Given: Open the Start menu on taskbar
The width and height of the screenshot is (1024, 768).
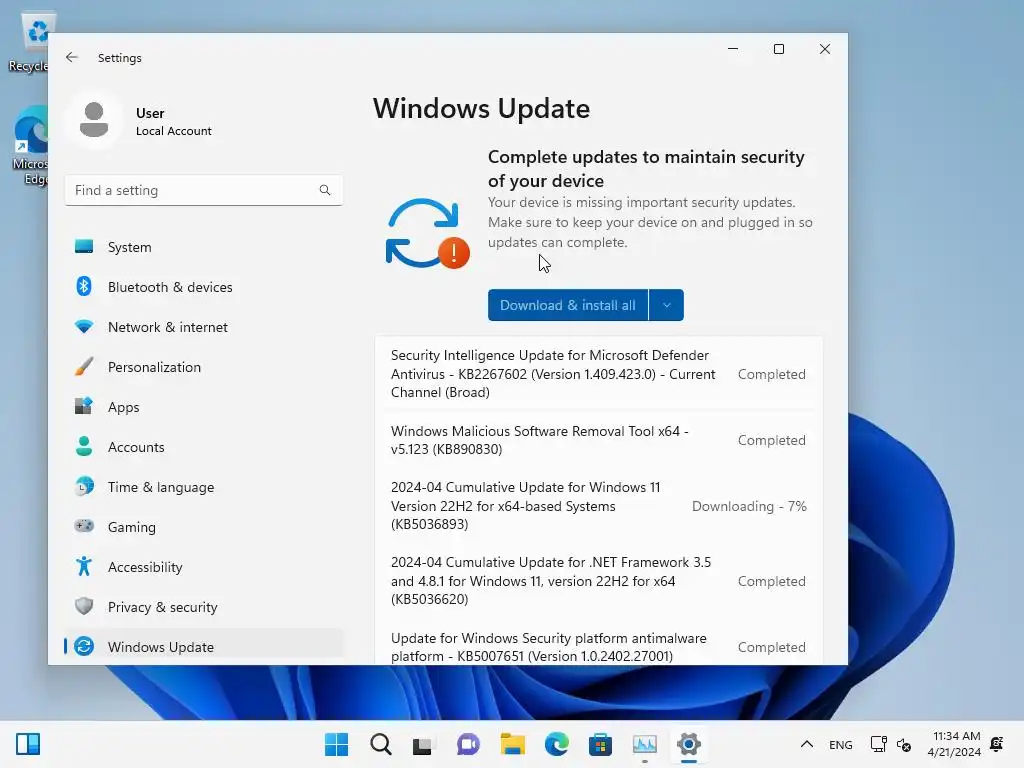Looking at the screenshot, I should [336, 744].
